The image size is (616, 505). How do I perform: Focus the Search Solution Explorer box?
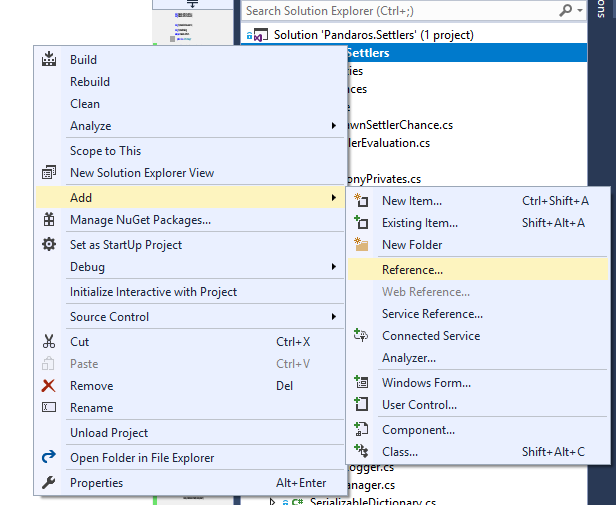pos(400,11)
